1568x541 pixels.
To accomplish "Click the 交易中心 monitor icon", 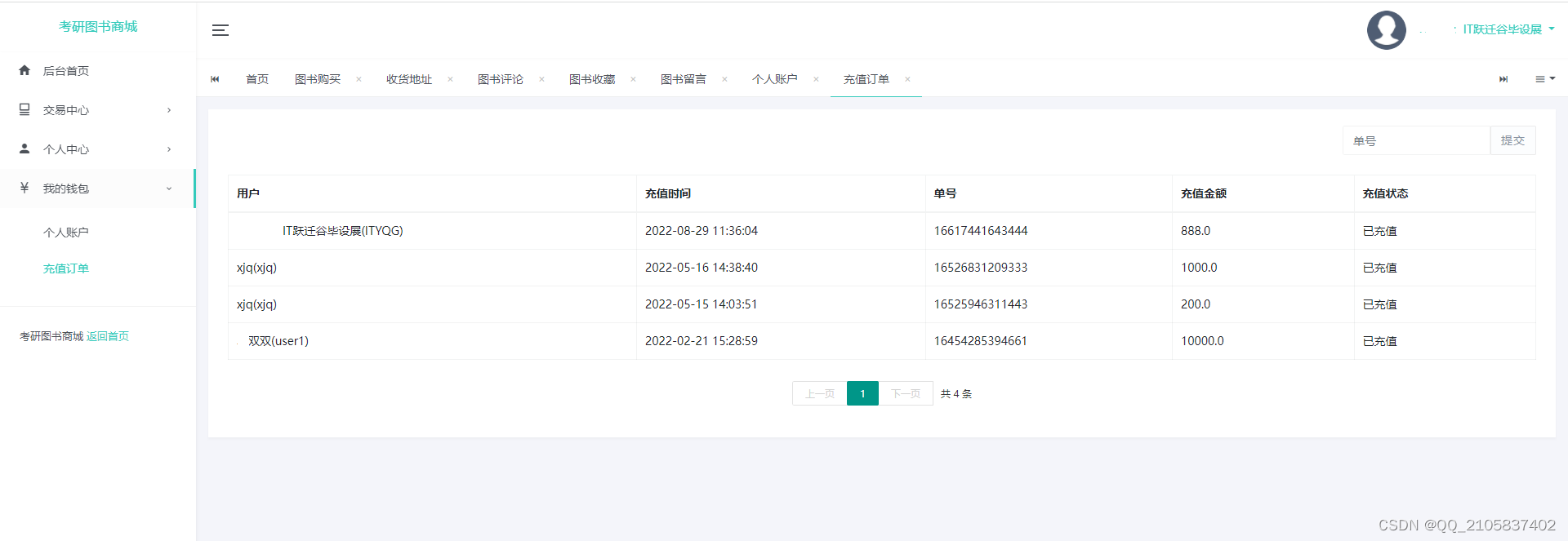I will [x=24, y=109].
